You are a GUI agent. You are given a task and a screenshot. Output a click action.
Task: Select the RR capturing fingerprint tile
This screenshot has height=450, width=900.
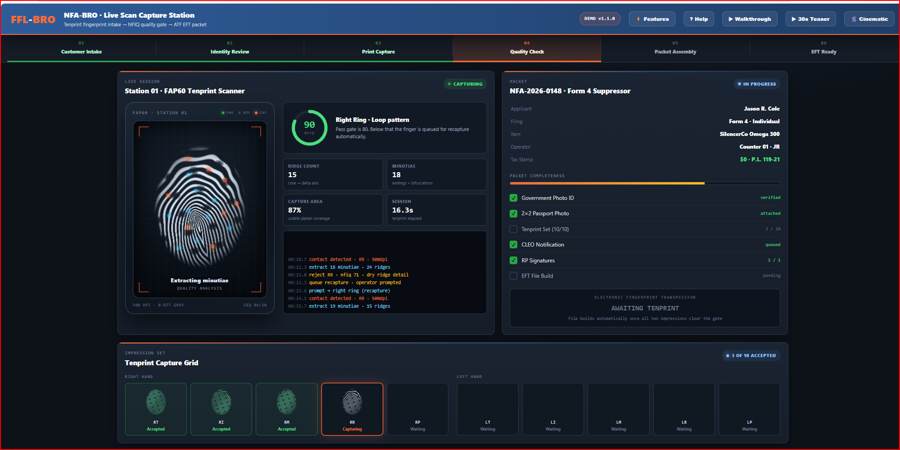click(352, 409)
